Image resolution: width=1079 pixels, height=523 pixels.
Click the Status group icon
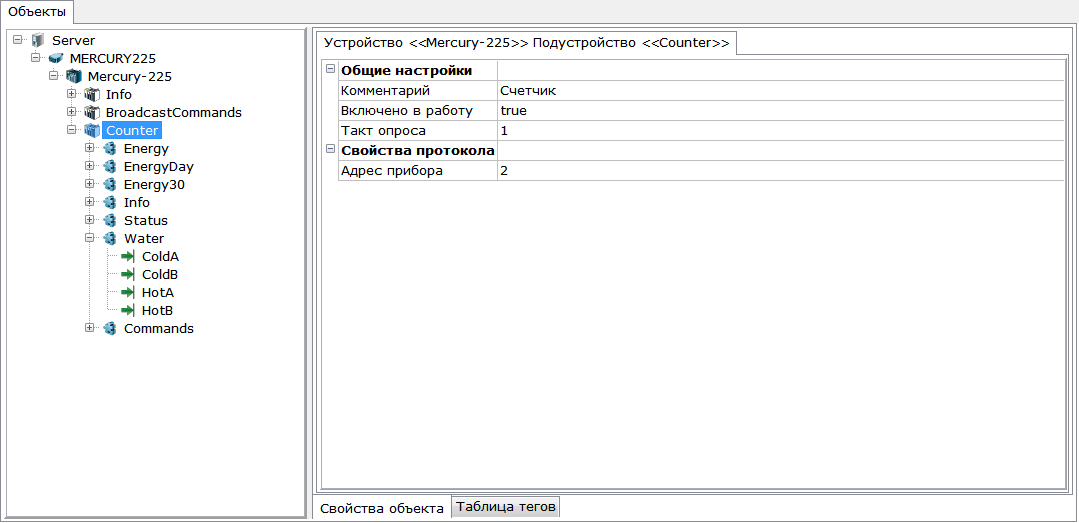109,221
